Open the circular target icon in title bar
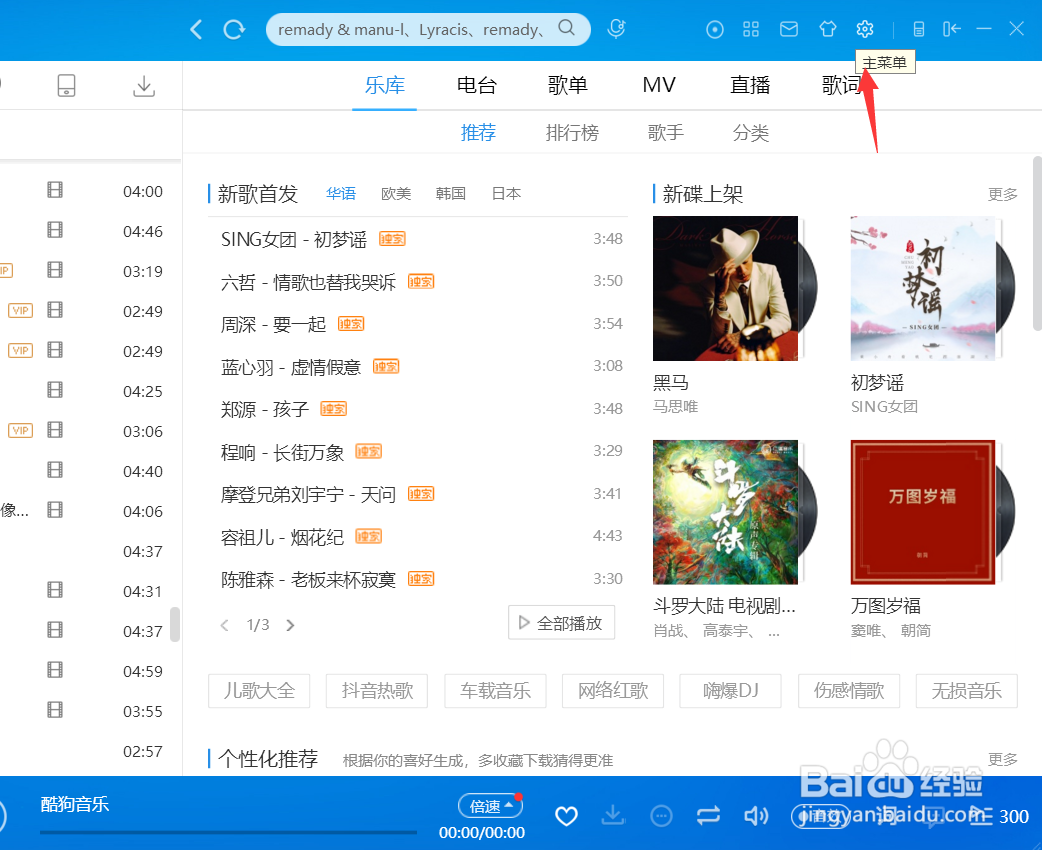Viewport: 1042px width, 850px height. point(715,29)
